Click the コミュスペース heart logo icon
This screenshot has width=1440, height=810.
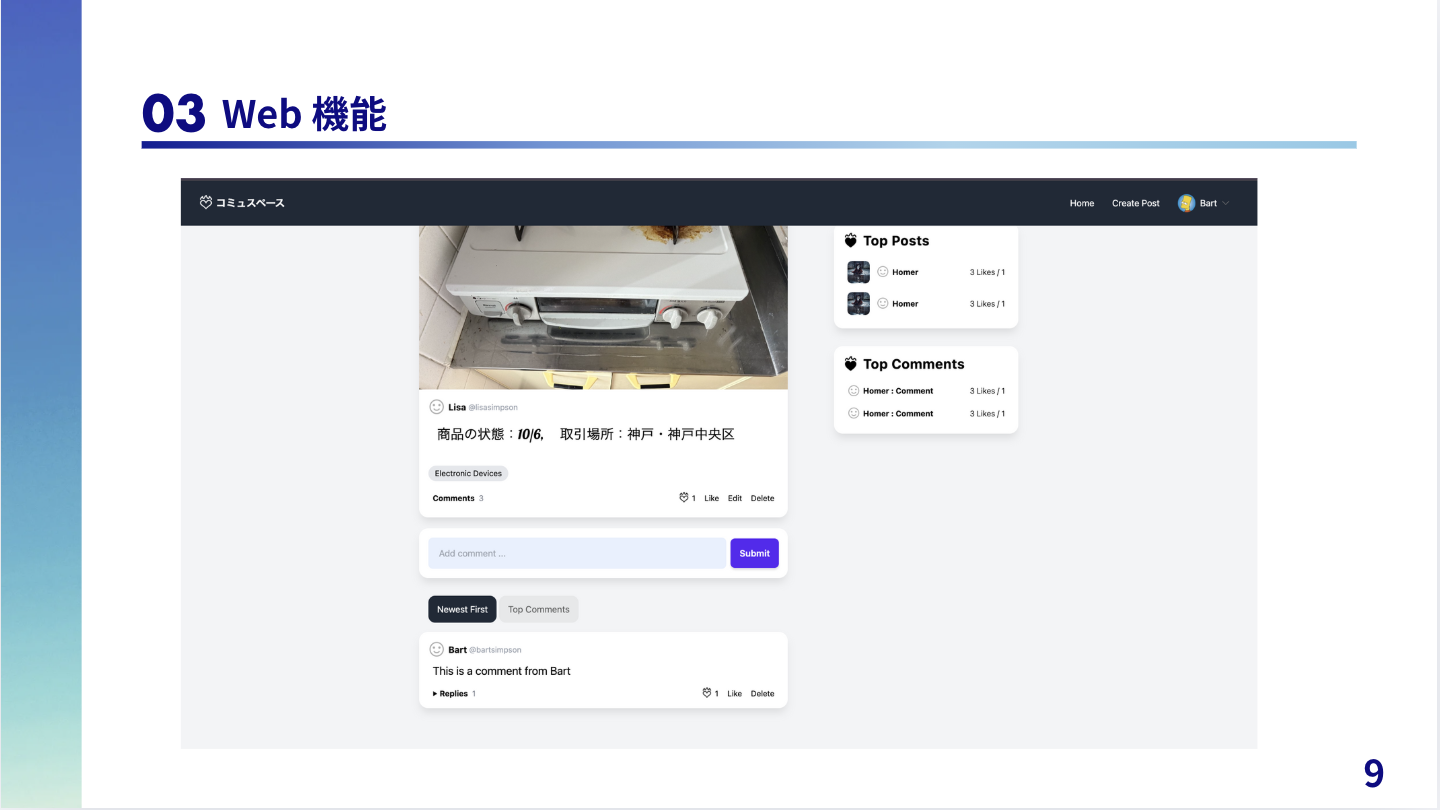click(206, 203)
